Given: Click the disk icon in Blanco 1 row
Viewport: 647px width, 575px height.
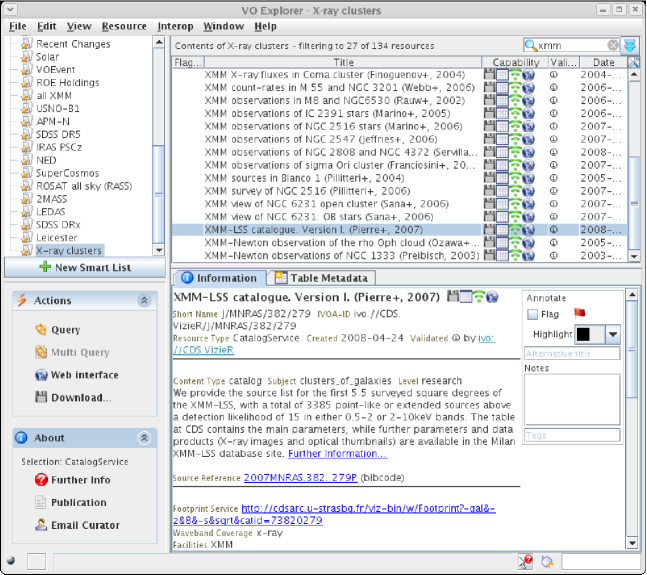Looking at the screenshot, I should (489, 178).
